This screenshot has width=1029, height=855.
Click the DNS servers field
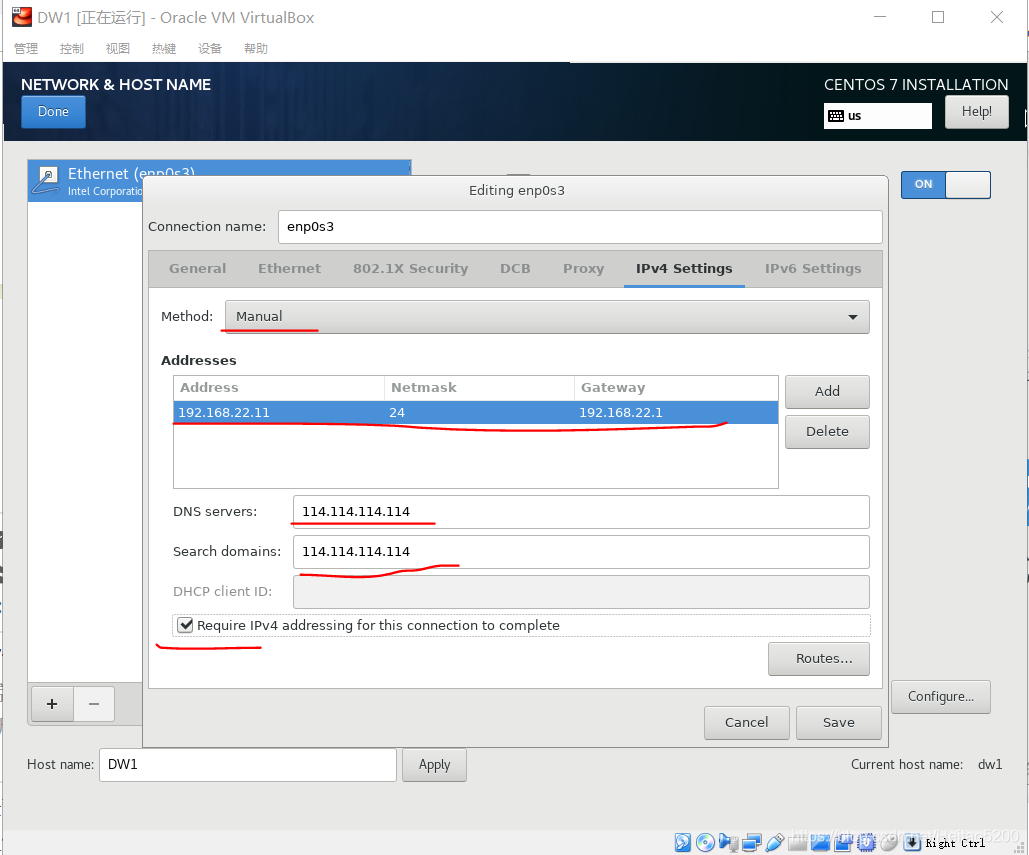point(581,512)
